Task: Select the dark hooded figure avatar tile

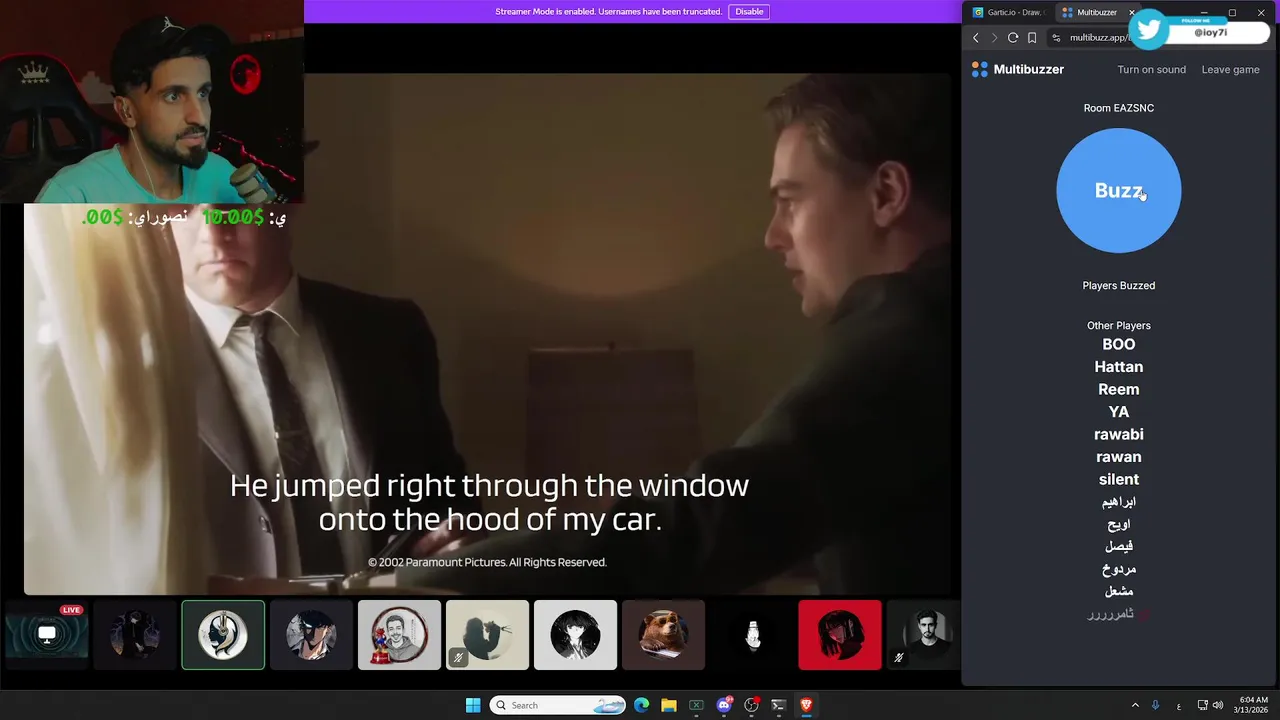Action: (x=135, y=635)
